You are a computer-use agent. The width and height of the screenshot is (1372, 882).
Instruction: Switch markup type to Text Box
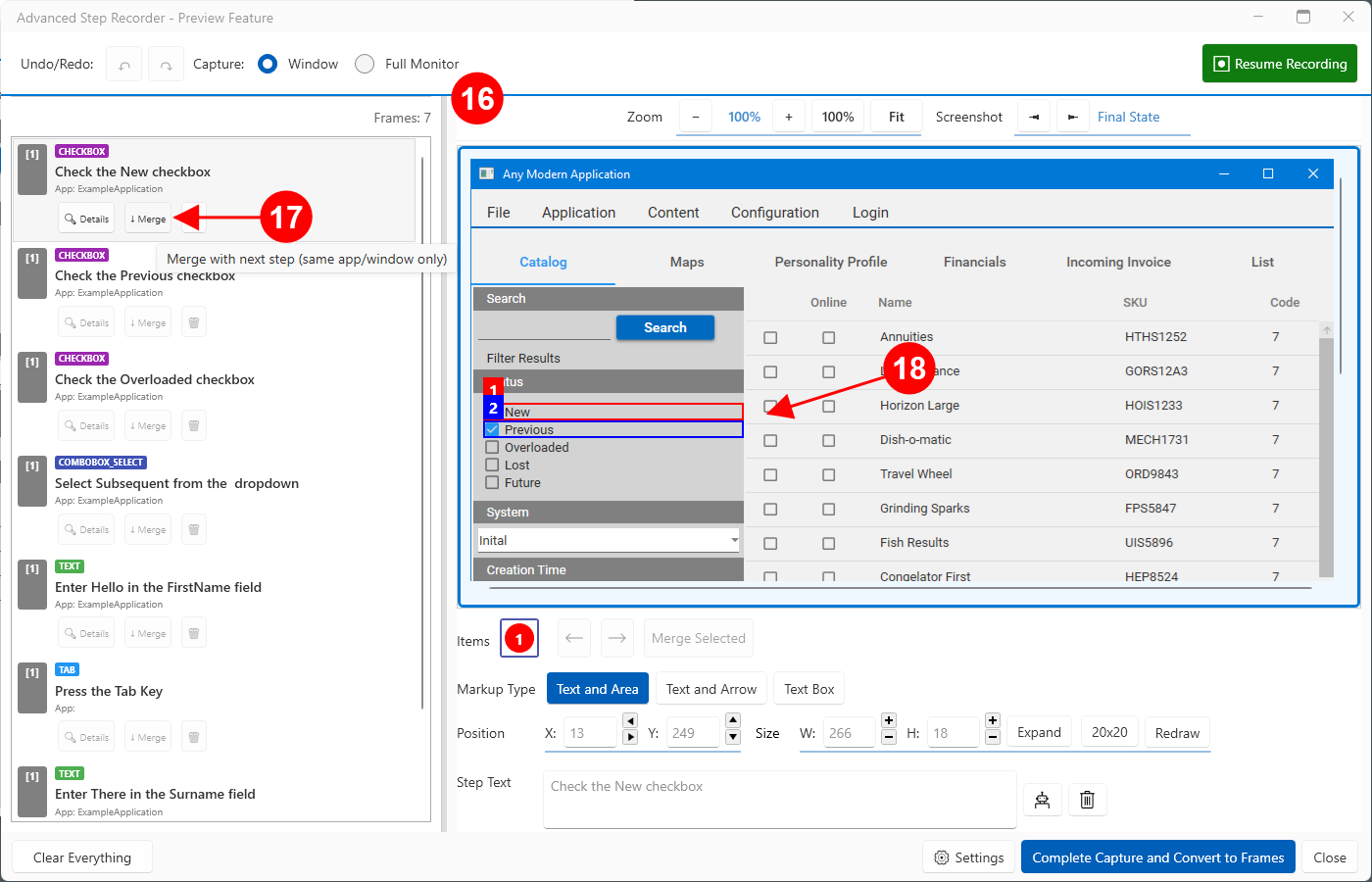pos(808,689)
